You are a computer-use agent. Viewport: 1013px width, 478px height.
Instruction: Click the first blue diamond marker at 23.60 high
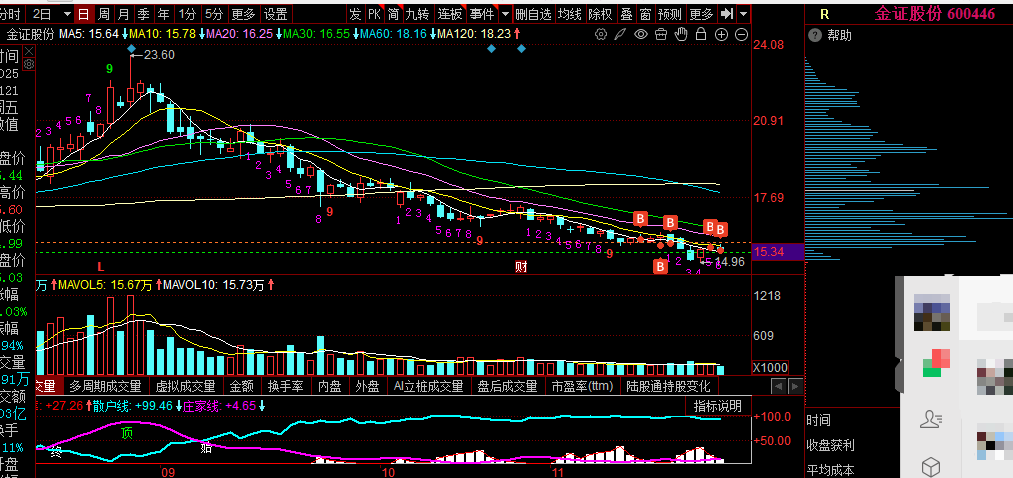[x=131, y=48]
